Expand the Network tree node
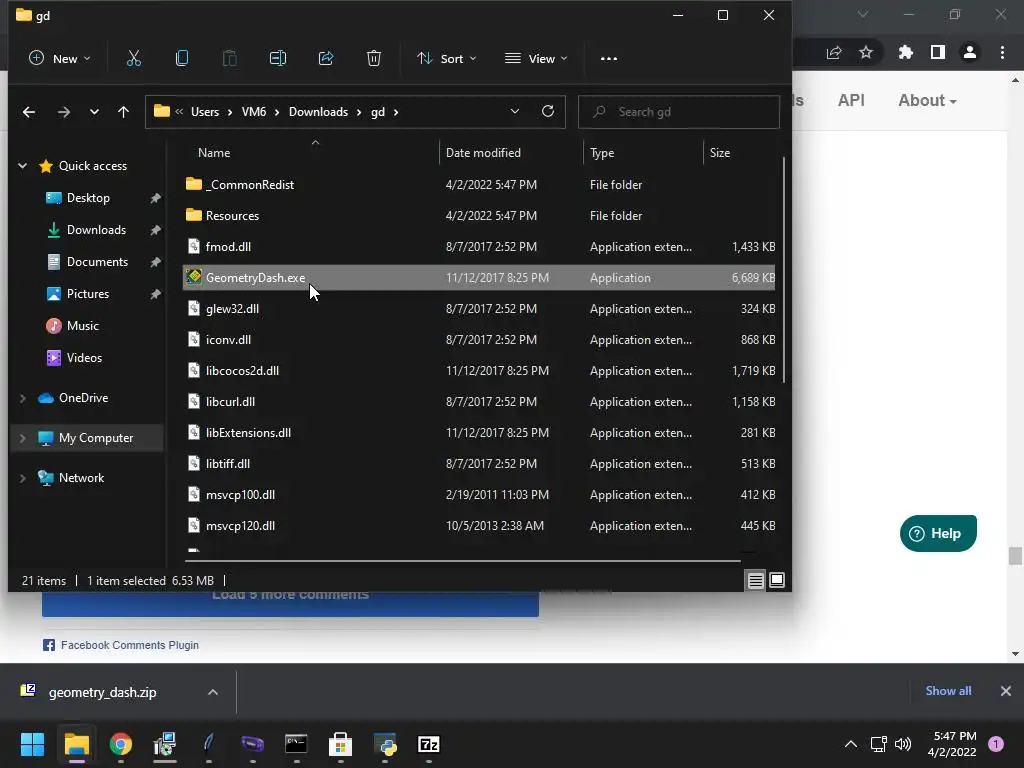 [x=23, y=478]
